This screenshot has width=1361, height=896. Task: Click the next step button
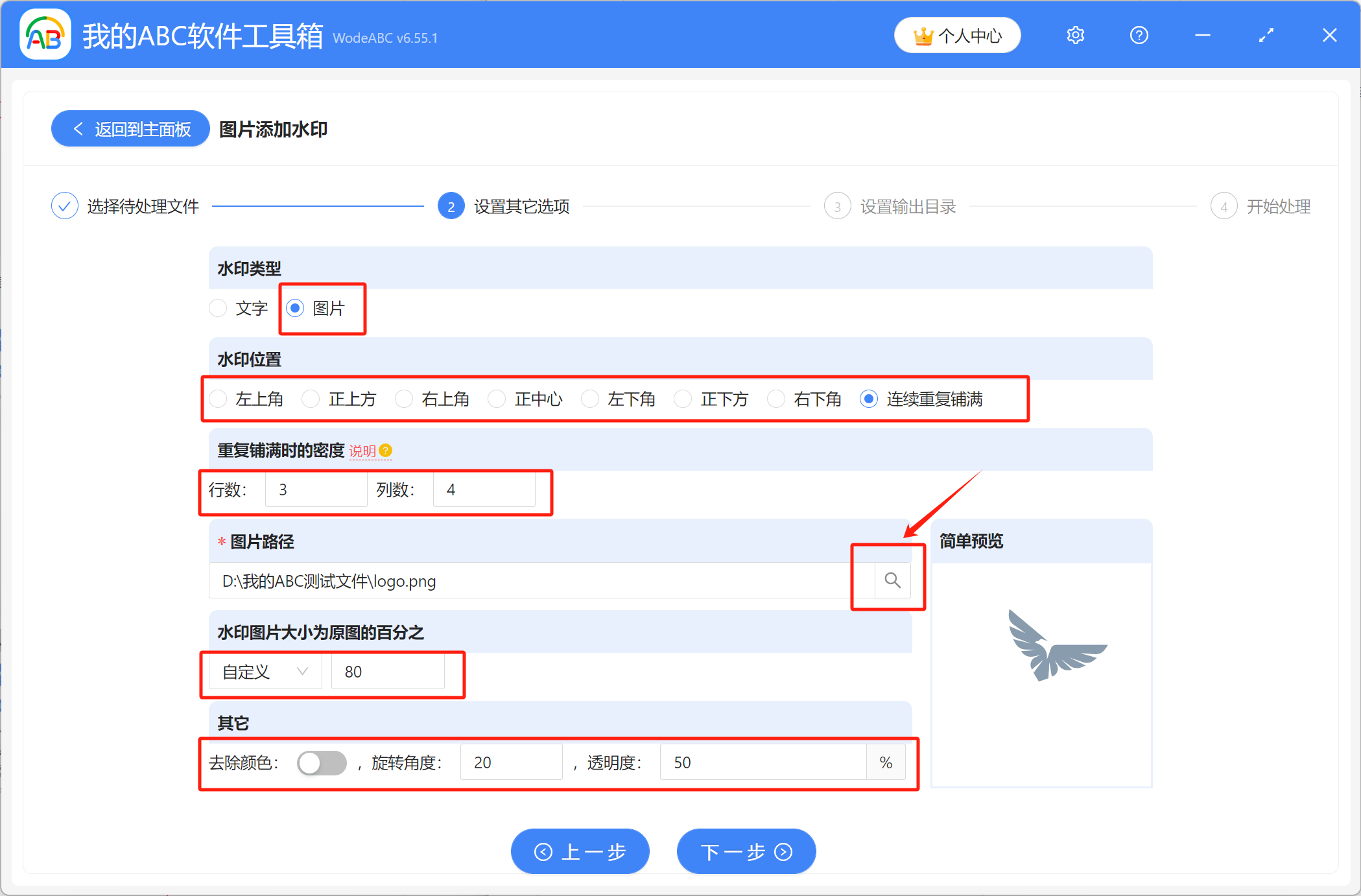click(746, 851)
